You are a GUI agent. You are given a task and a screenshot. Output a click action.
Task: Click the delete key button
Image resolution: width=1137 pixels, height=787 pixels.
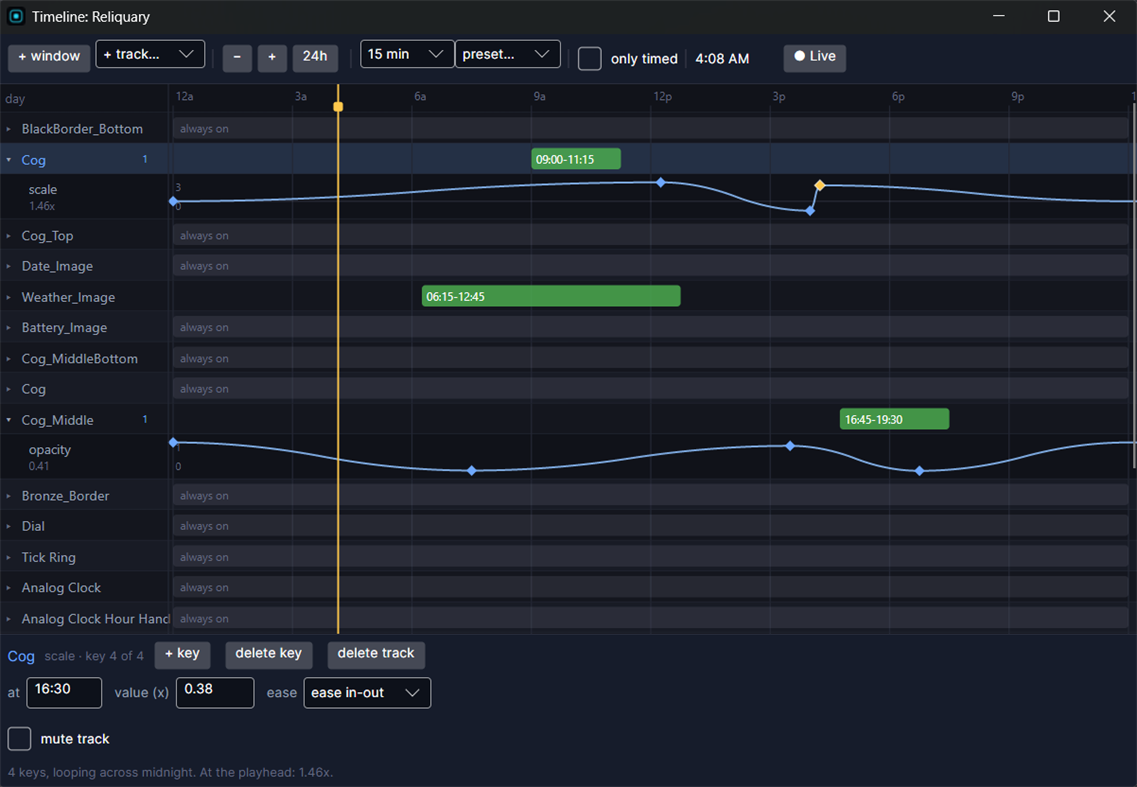pos(268,654)
